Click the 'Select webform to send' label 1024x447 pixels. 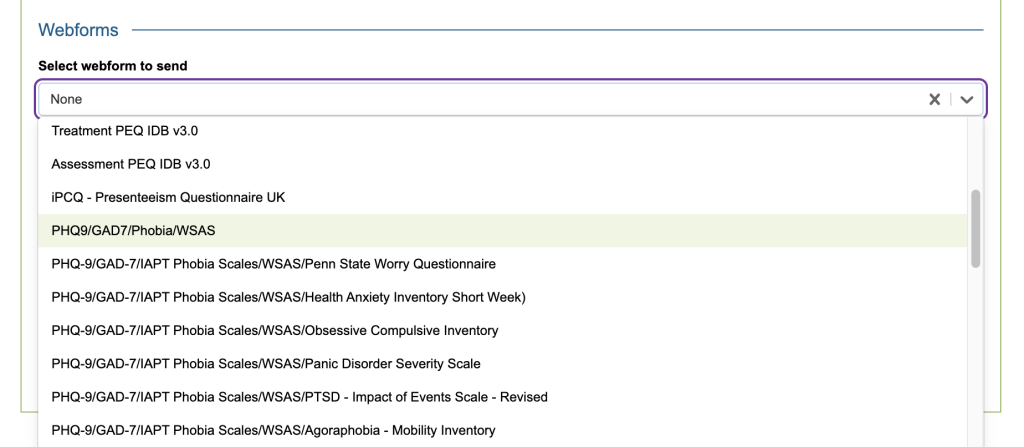pos(113,66)
